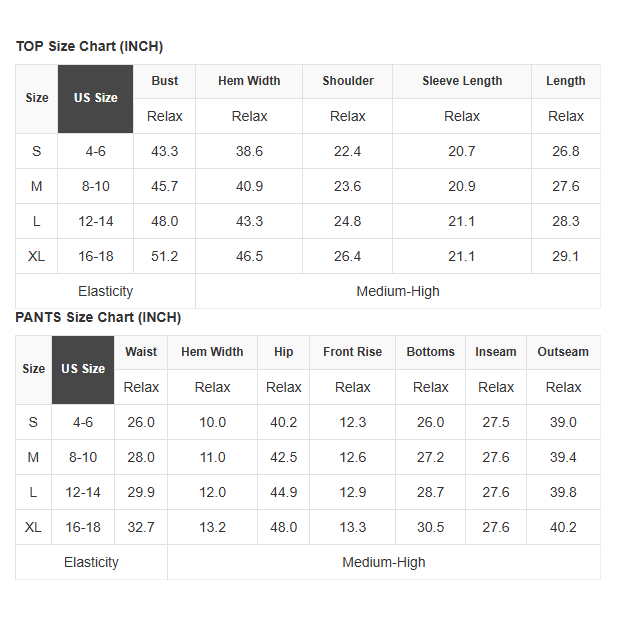Select dark US Size header in TOP chart
Viewport: 625px width, 625px height.
[96, 98]
